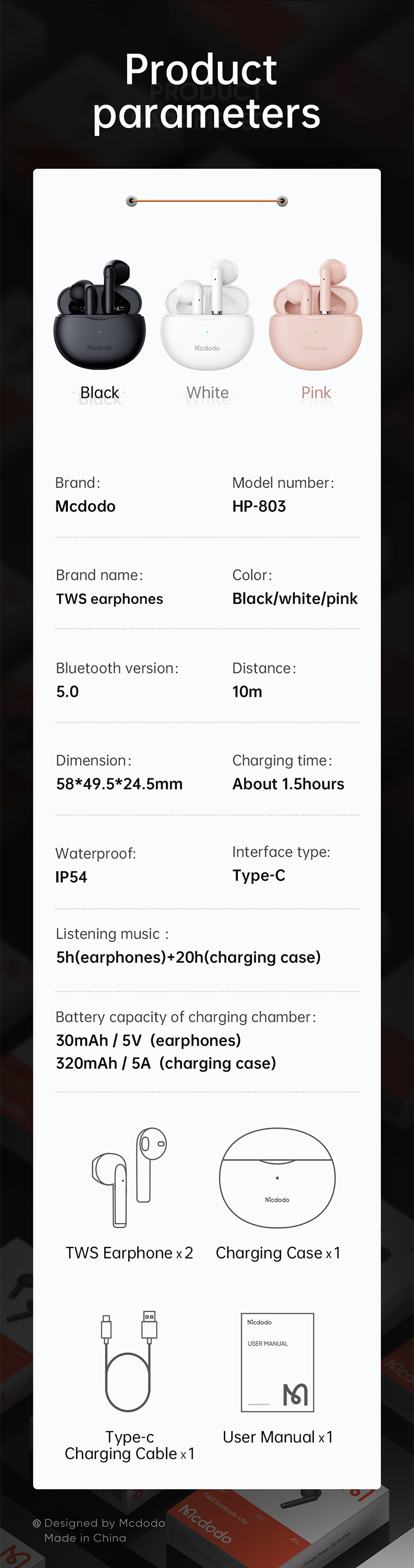
Task: Click the Bluetooth version 5.0 value
Action: point(67,692)
